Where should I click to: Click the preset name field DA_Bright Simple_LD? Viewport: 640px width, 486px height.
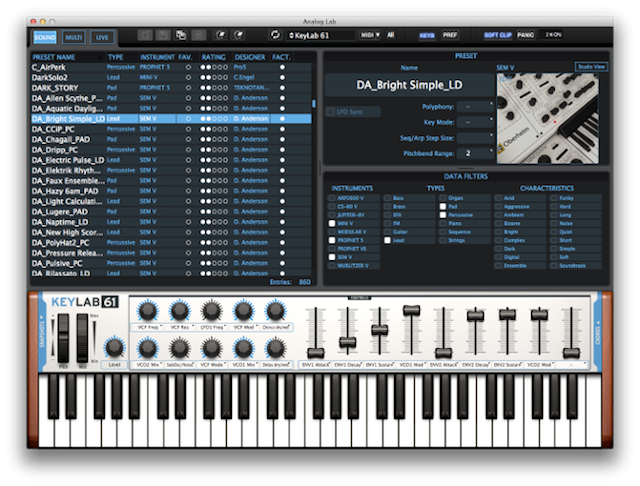click(x=409, y=85)
